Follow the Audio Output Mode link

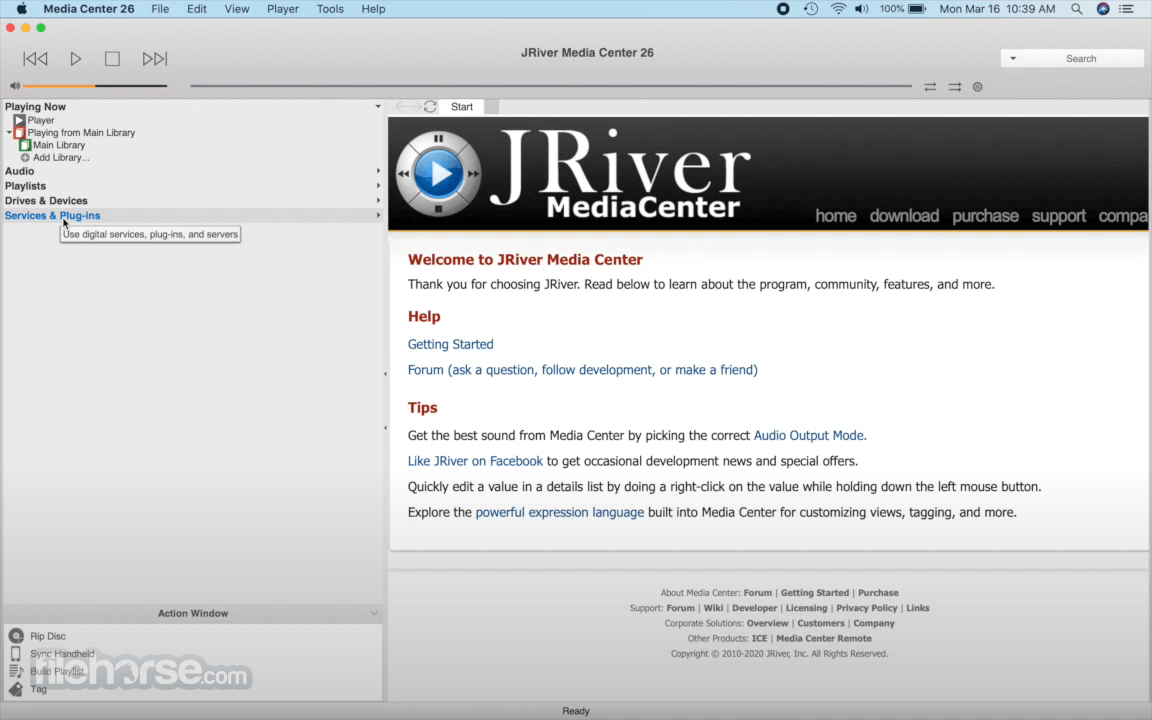point(810,435)
